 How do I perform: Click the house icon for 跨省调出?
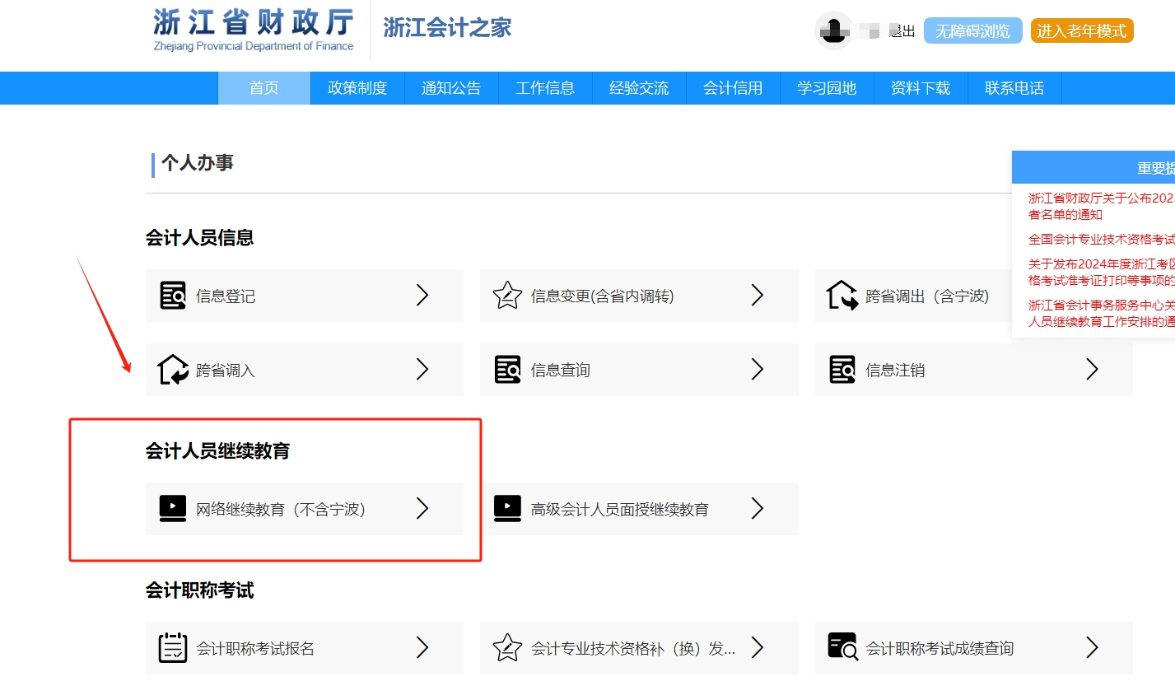pos(842,296)
